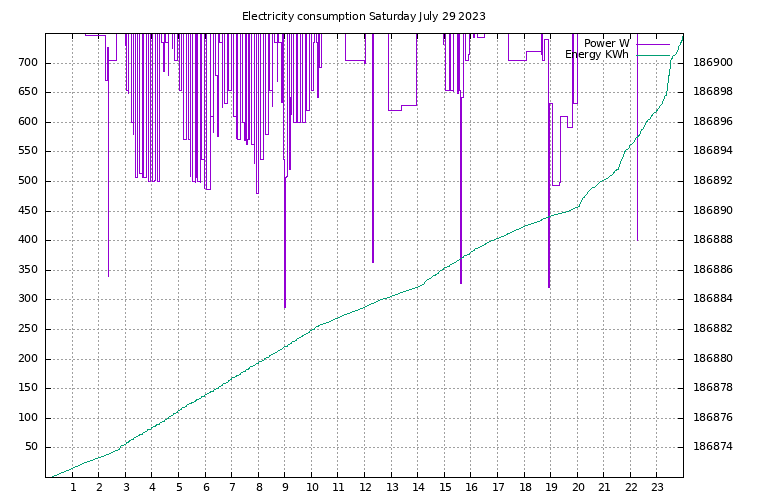Click left axis label 600
This screenshot has height=500, width=768.
tap(28, 122)
